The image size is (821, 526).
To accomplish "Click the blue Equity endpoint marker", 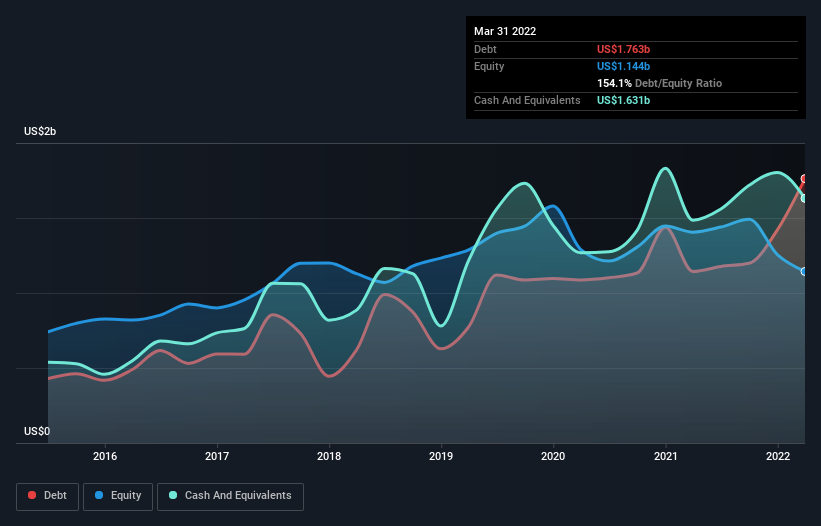I will coord(804,271).
